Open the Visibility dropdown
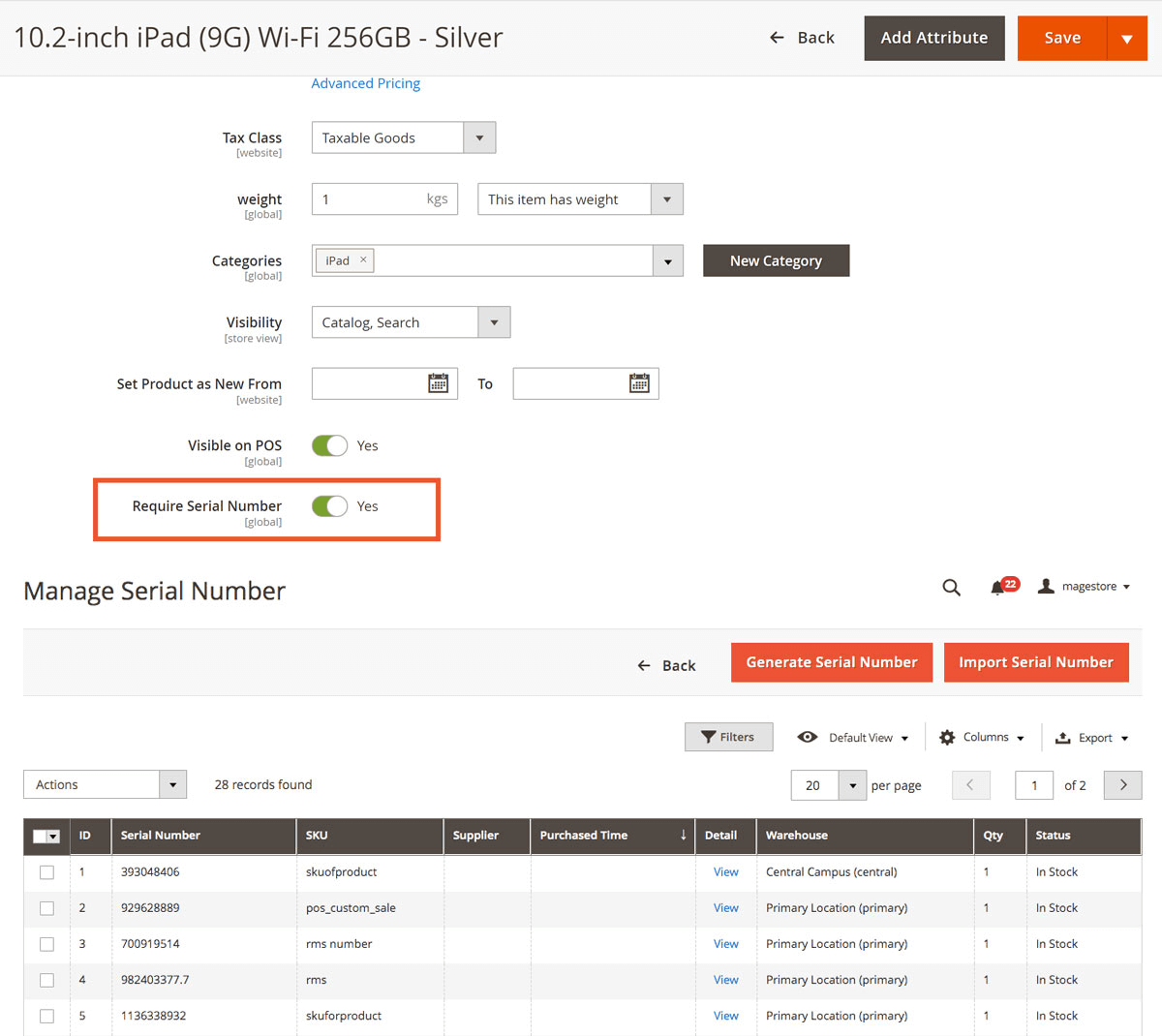This screenshot has height=1036, width=1162. pyautogui.click(x=494, y=322)
